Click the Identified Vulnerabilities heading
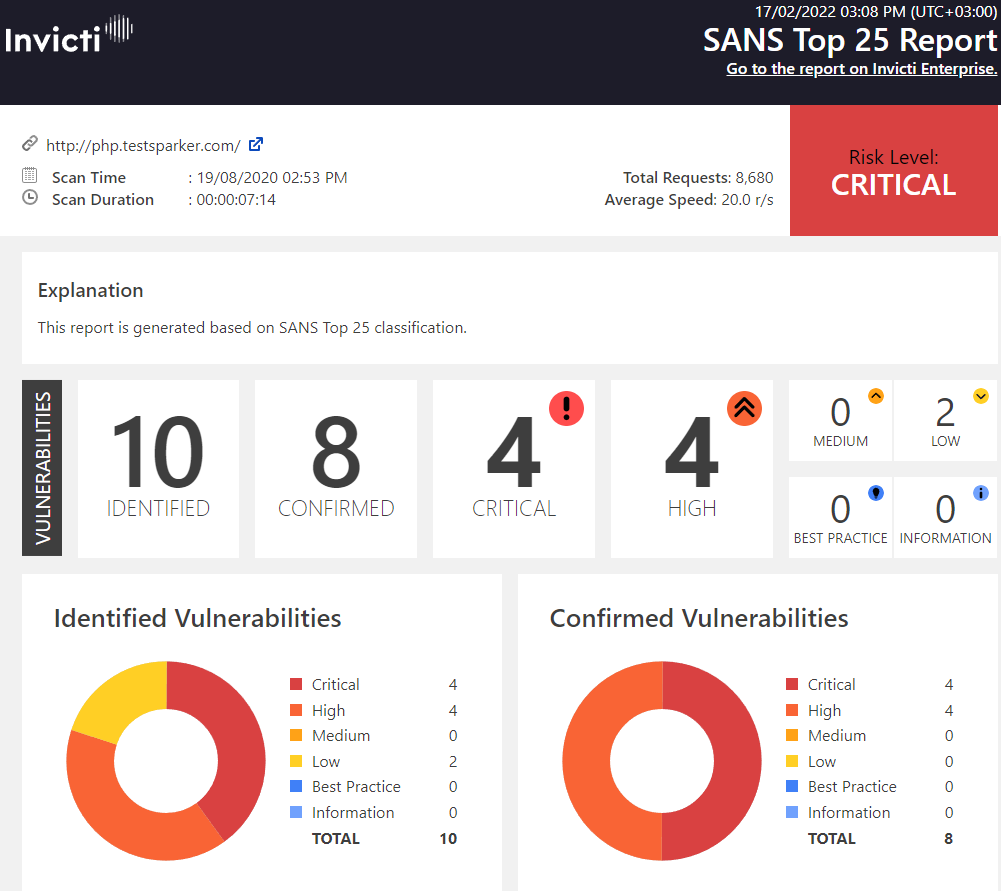Screen dimensions: 1001x891 (197, 618)
